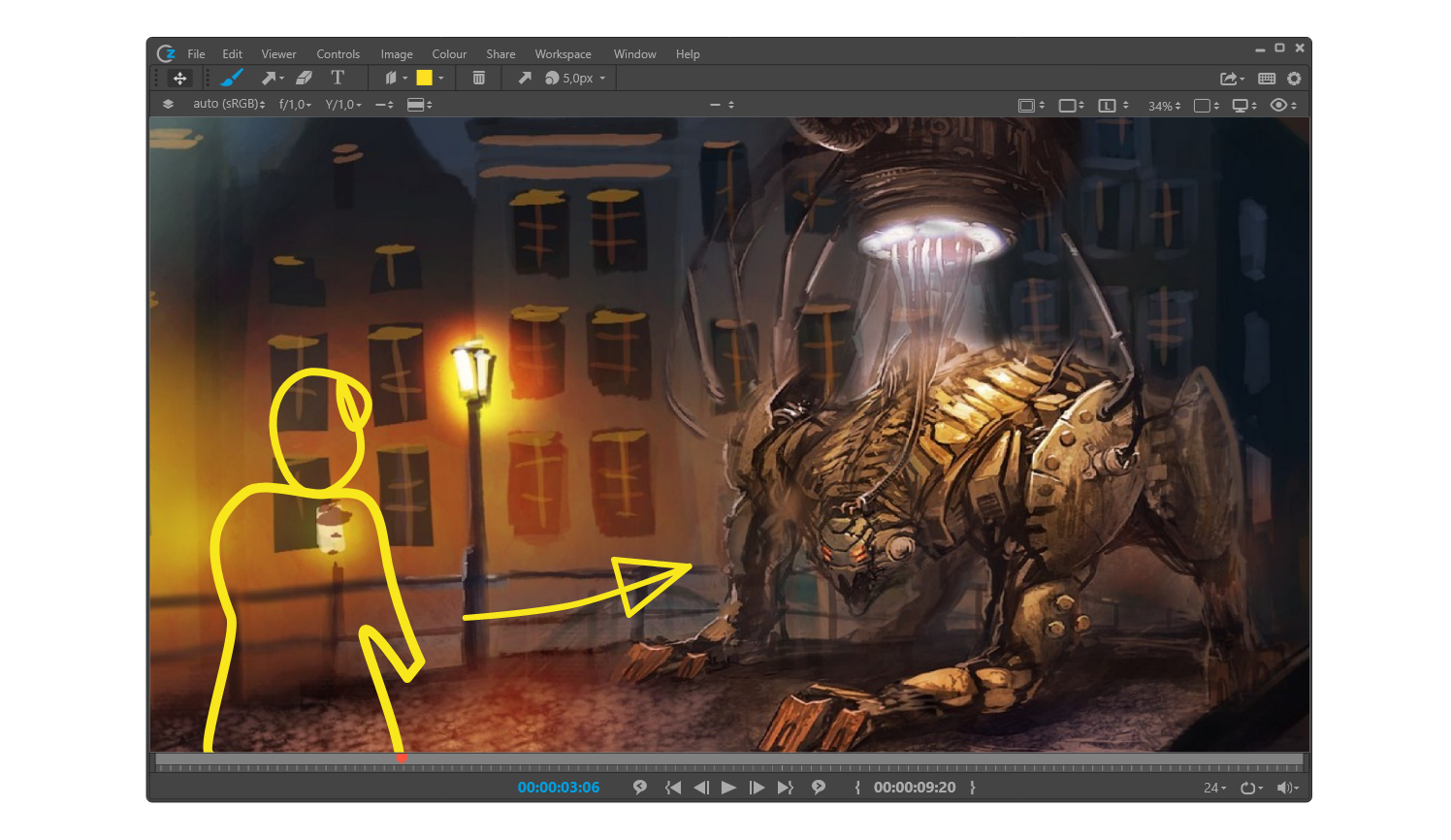Open the Help menu

point(688,54)
